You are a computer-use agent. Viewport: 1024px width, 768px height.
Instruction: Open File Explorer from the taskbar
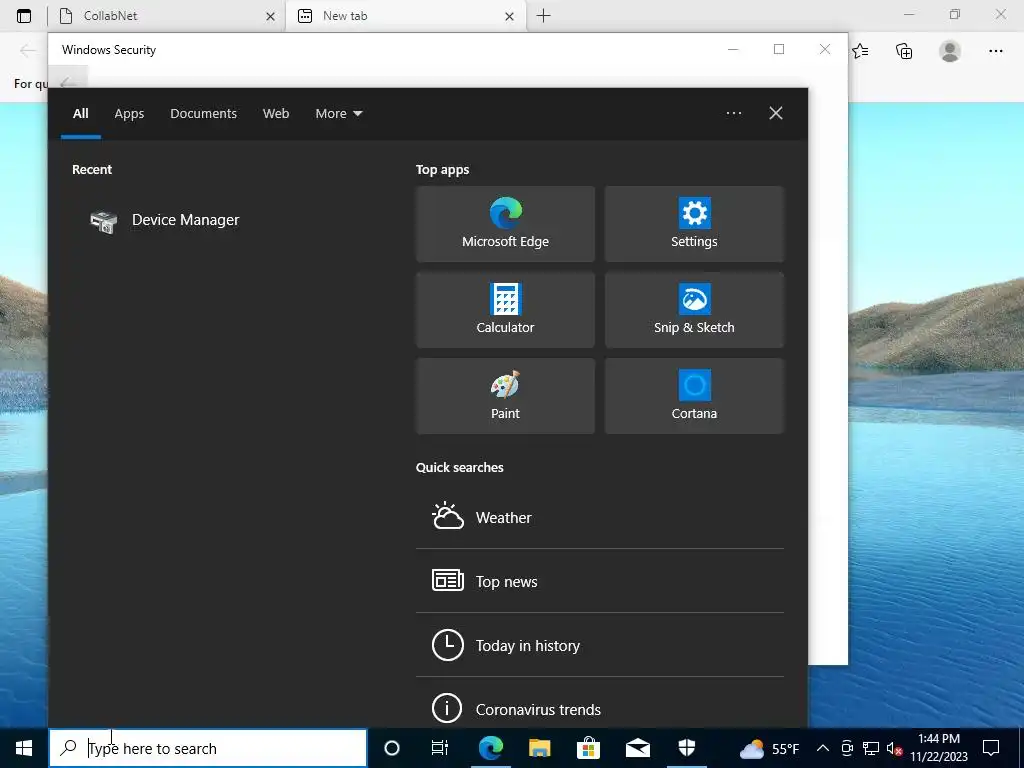tap(539, 748)
